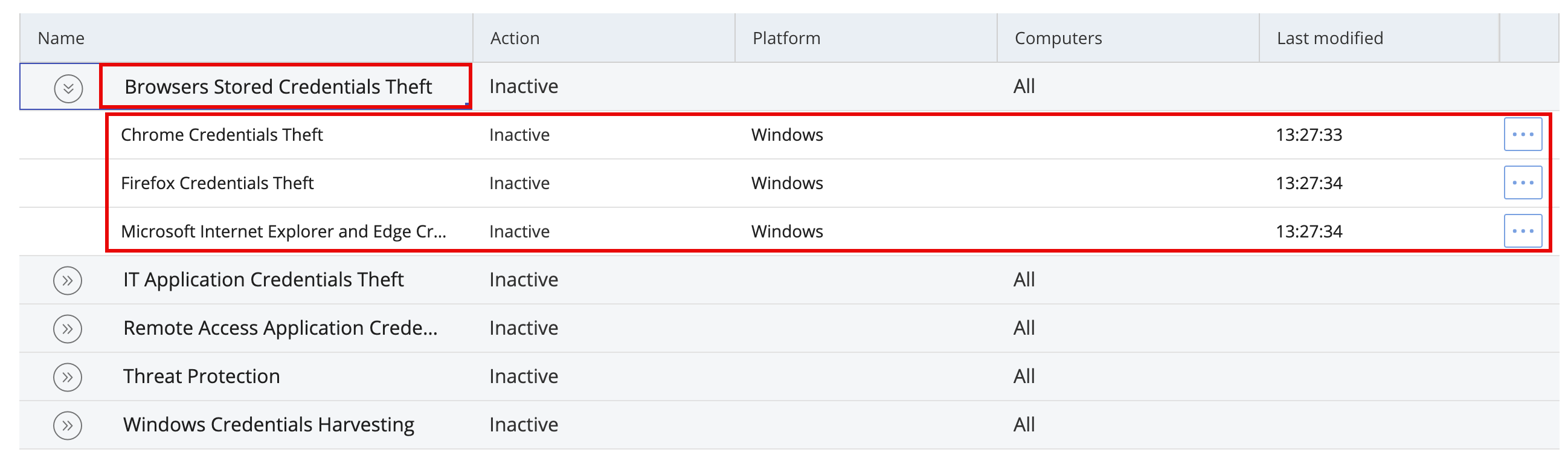Click the Platform column header
This screenshot has height=458, width=1568.
[785, 37]
